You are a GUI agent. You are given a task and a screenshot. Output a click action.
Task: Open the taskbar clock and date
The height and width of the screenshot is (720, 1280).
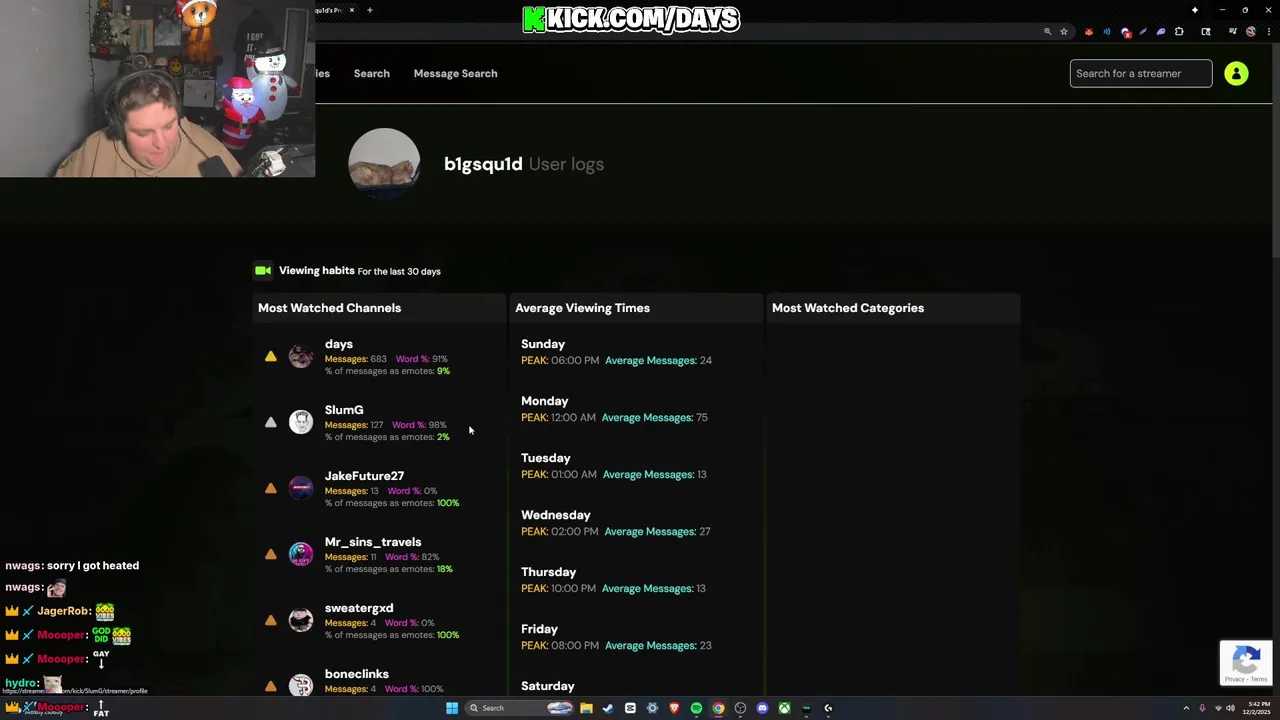tap(1259, 708)
